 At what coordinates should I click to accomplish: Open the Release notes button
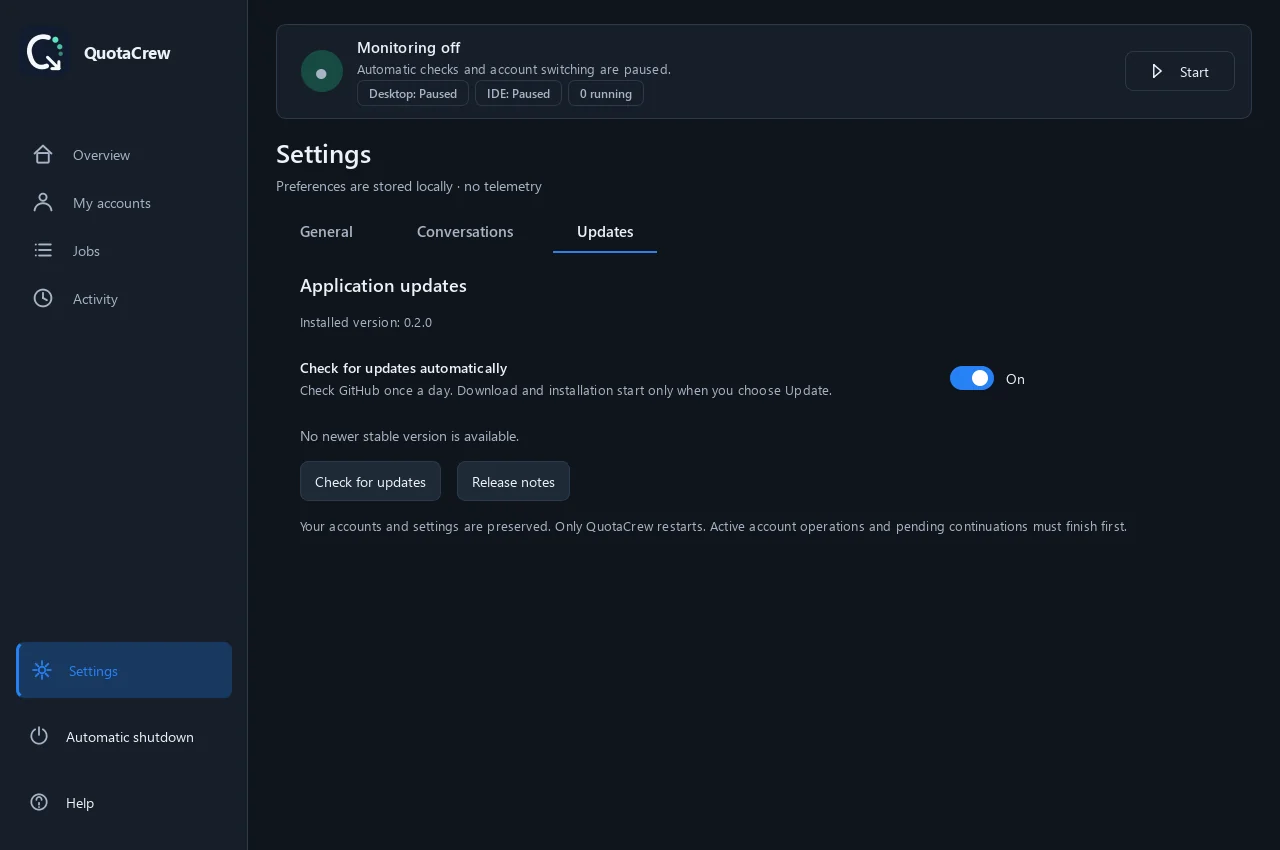[513, 481]
